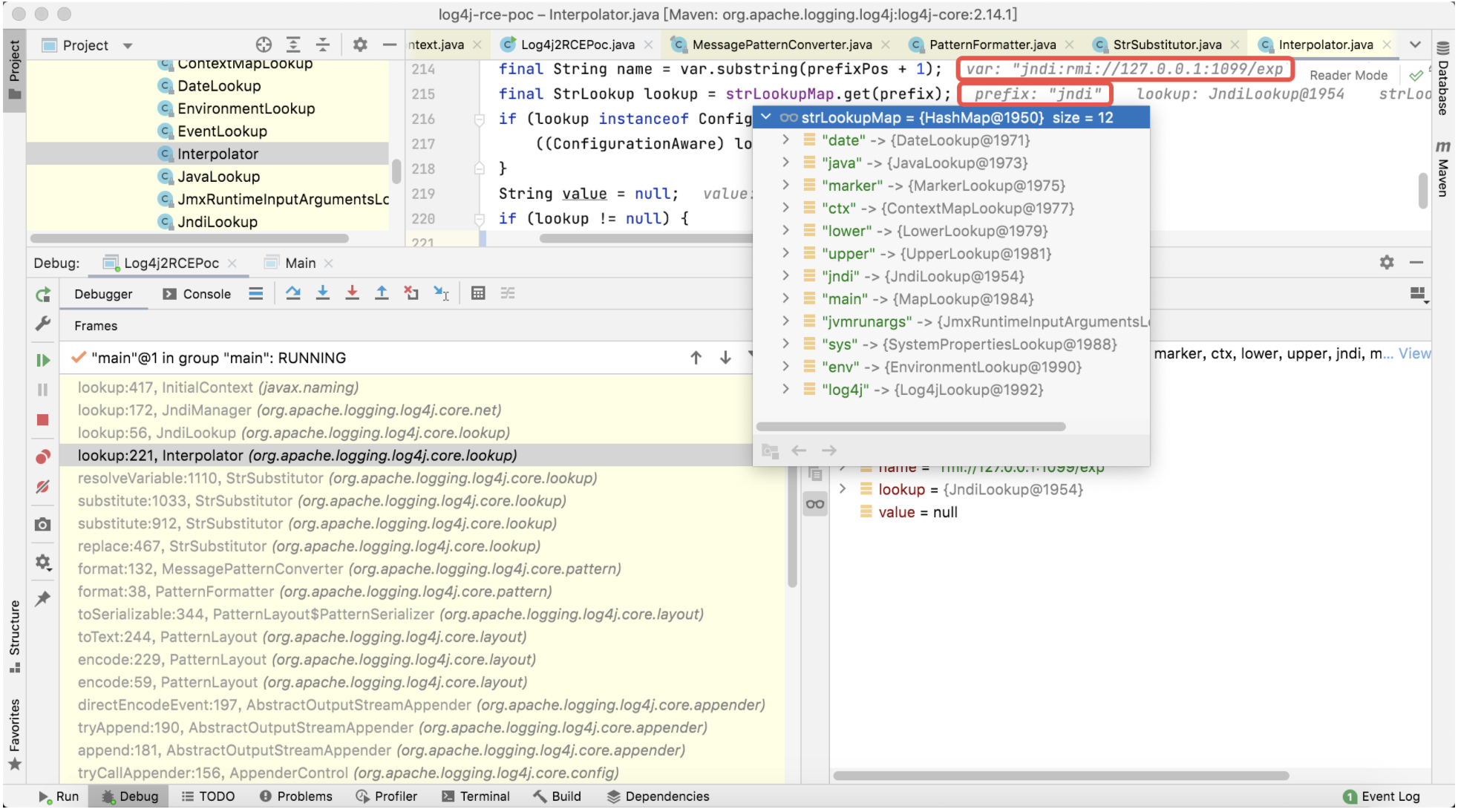This screenshot has height=812, width=1458.
Task: Expand the "log4j" map entry
Action: [785, 389]
